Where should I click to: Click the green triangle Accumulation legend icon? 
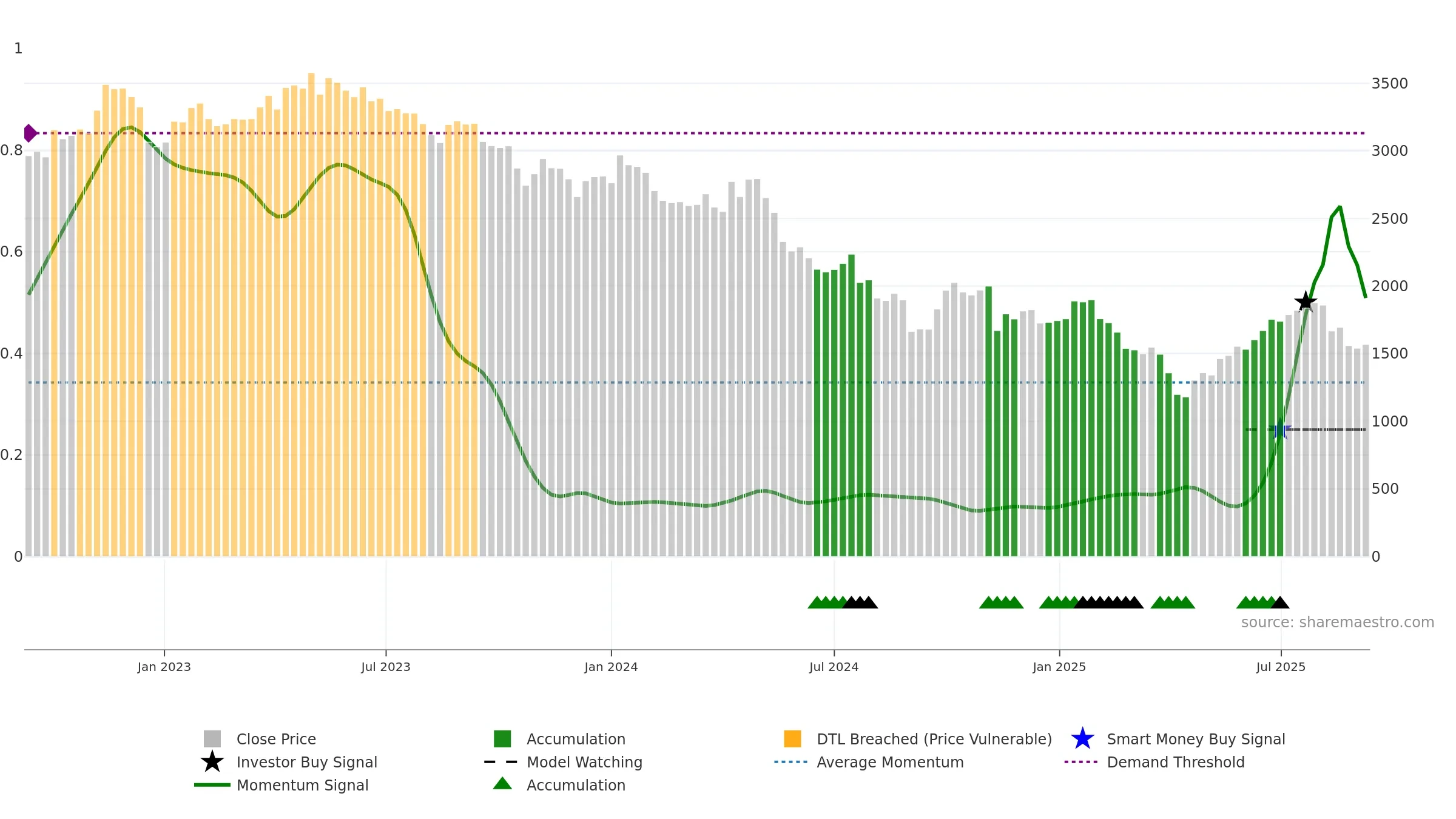point(502,783)
